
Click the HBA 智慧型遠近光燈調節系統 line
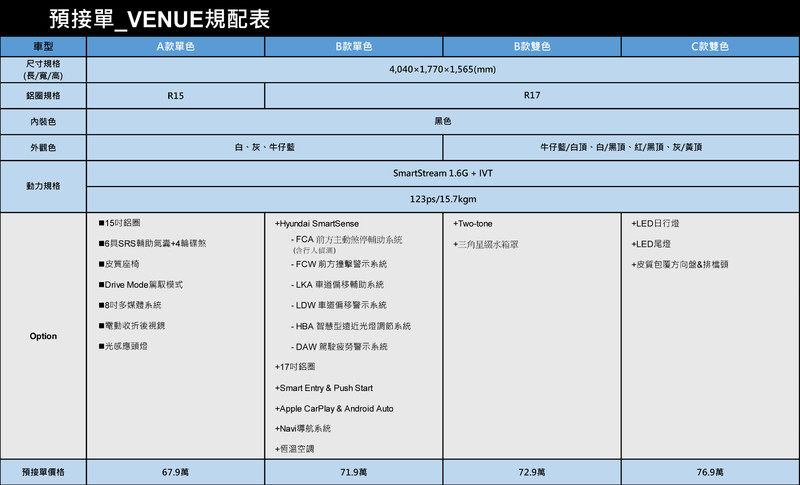pyautogui.click(x=351, y=326)
